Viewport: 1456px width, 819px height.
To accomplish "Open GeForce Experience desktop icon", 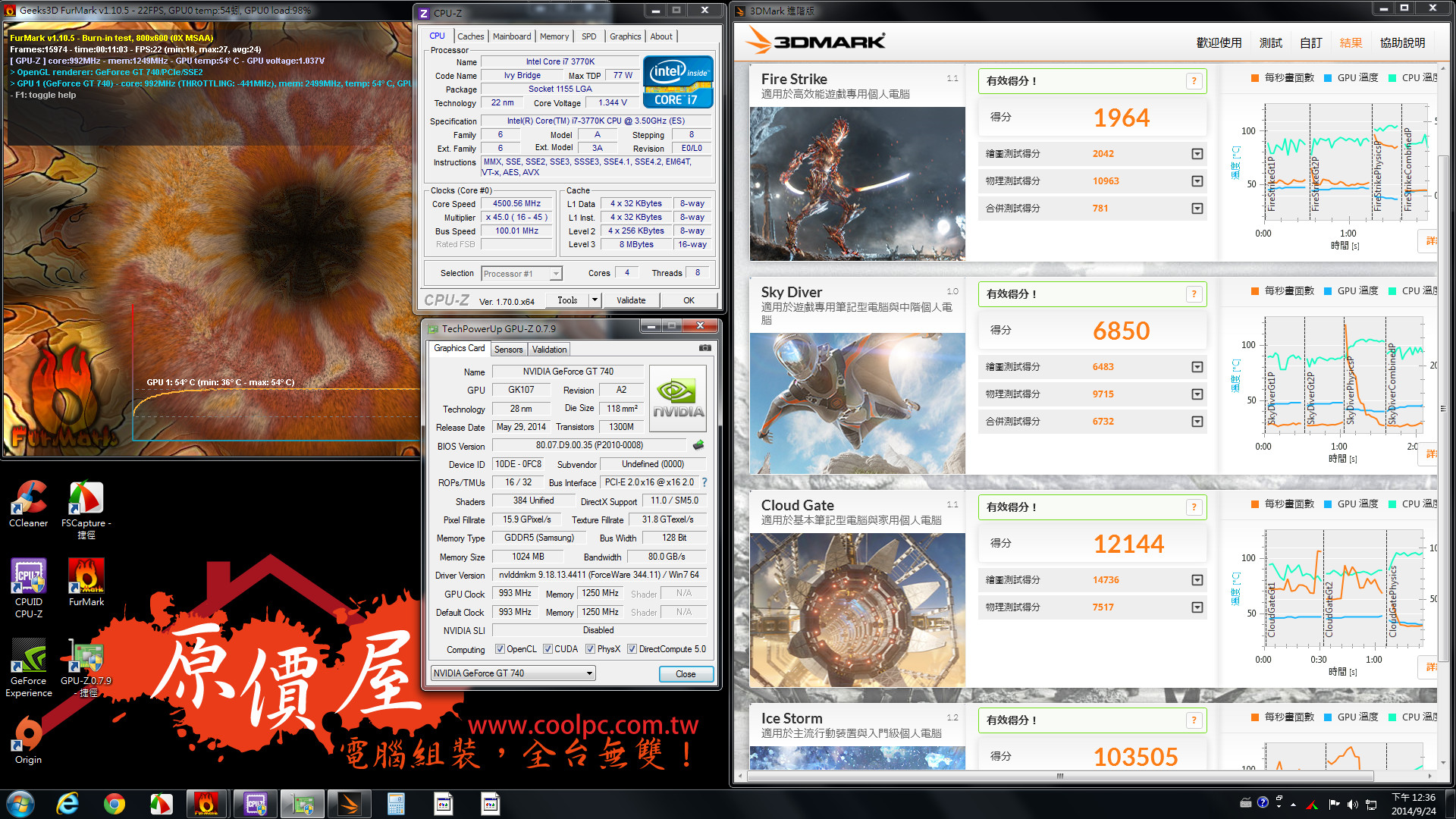I will (29, 667).
